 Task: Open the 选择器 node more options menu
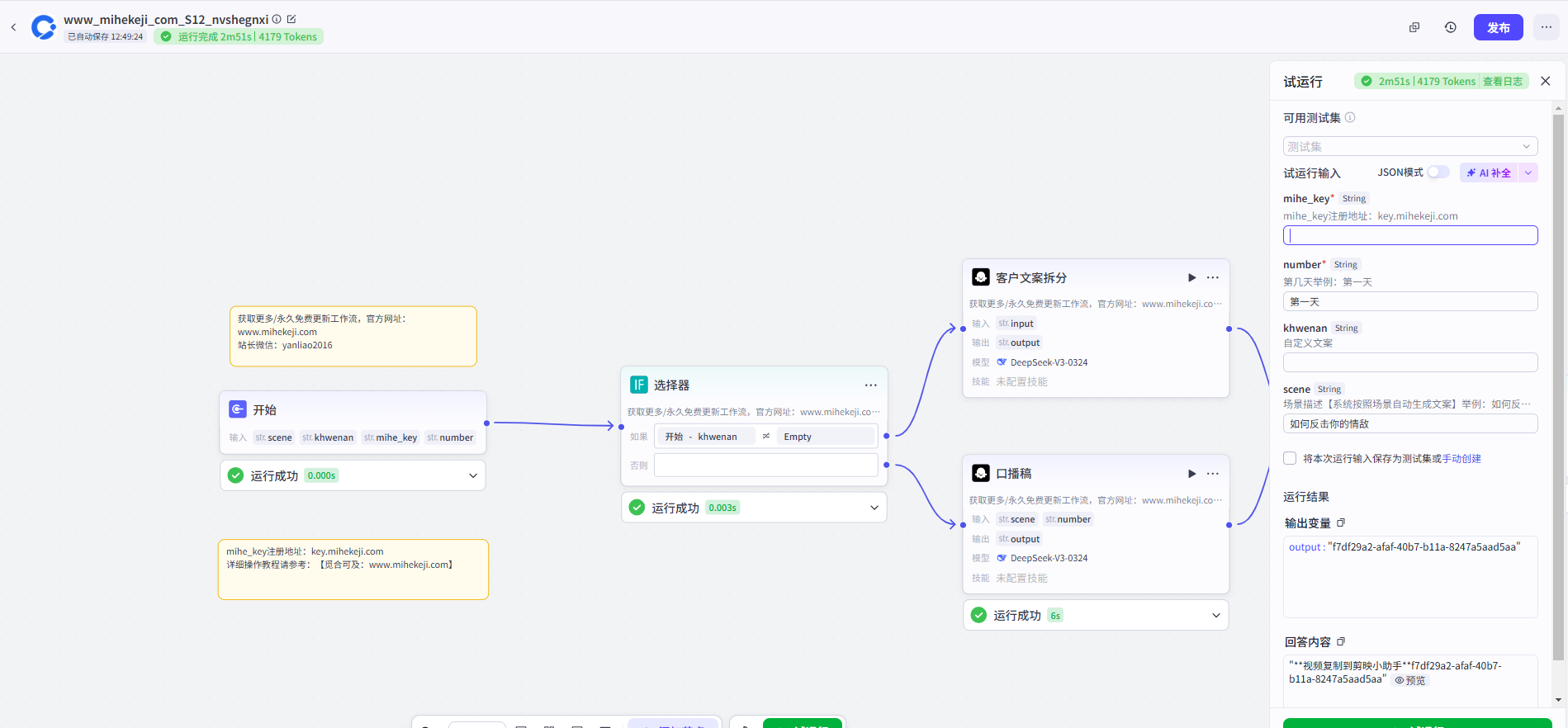(870, 385)
